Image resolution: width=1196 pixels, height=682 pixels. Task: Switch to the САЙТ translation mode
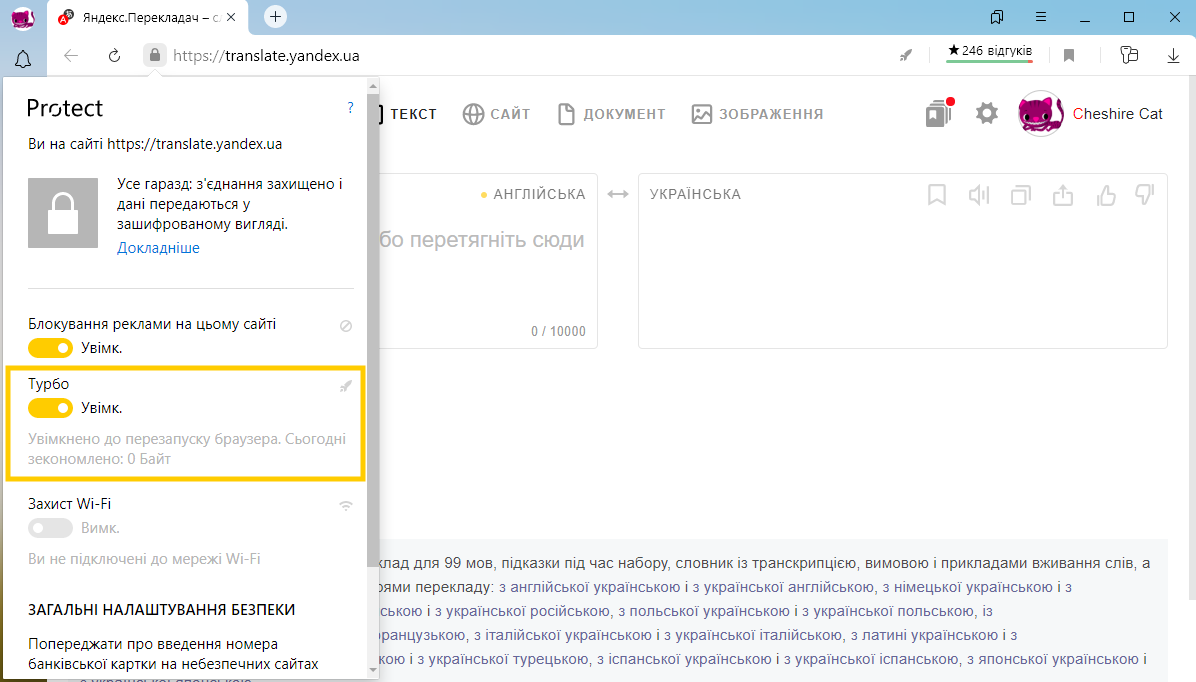496,114
